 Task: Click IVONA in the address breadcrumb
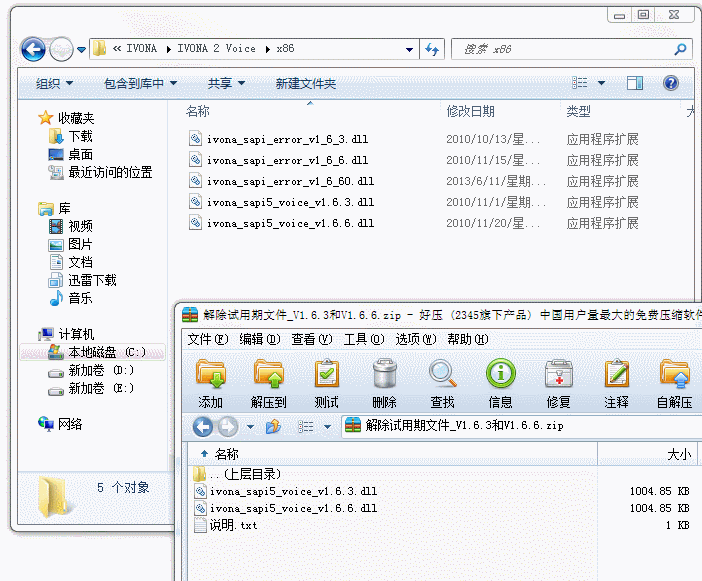coord(141,48)
